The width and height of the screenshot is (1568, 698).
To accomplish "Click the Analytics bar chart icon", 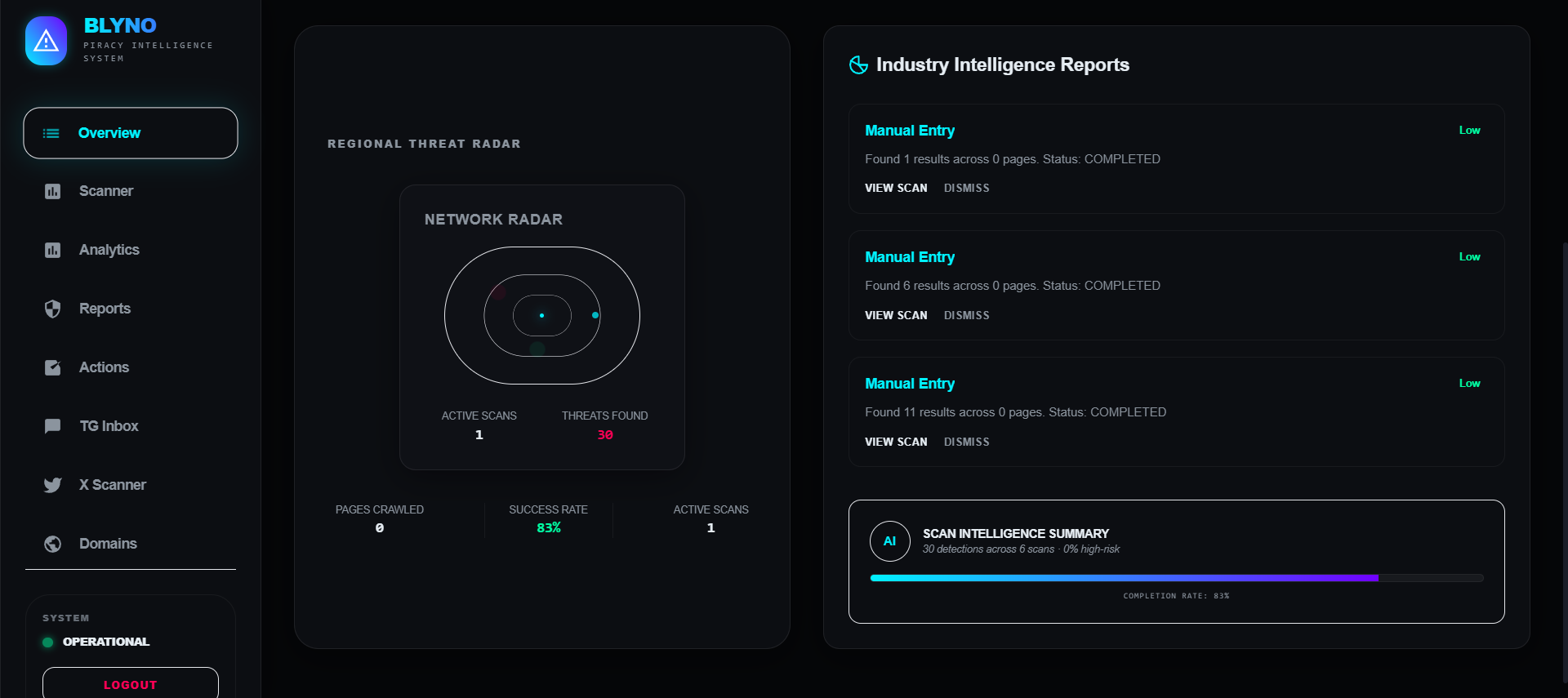I will (52, 250).
